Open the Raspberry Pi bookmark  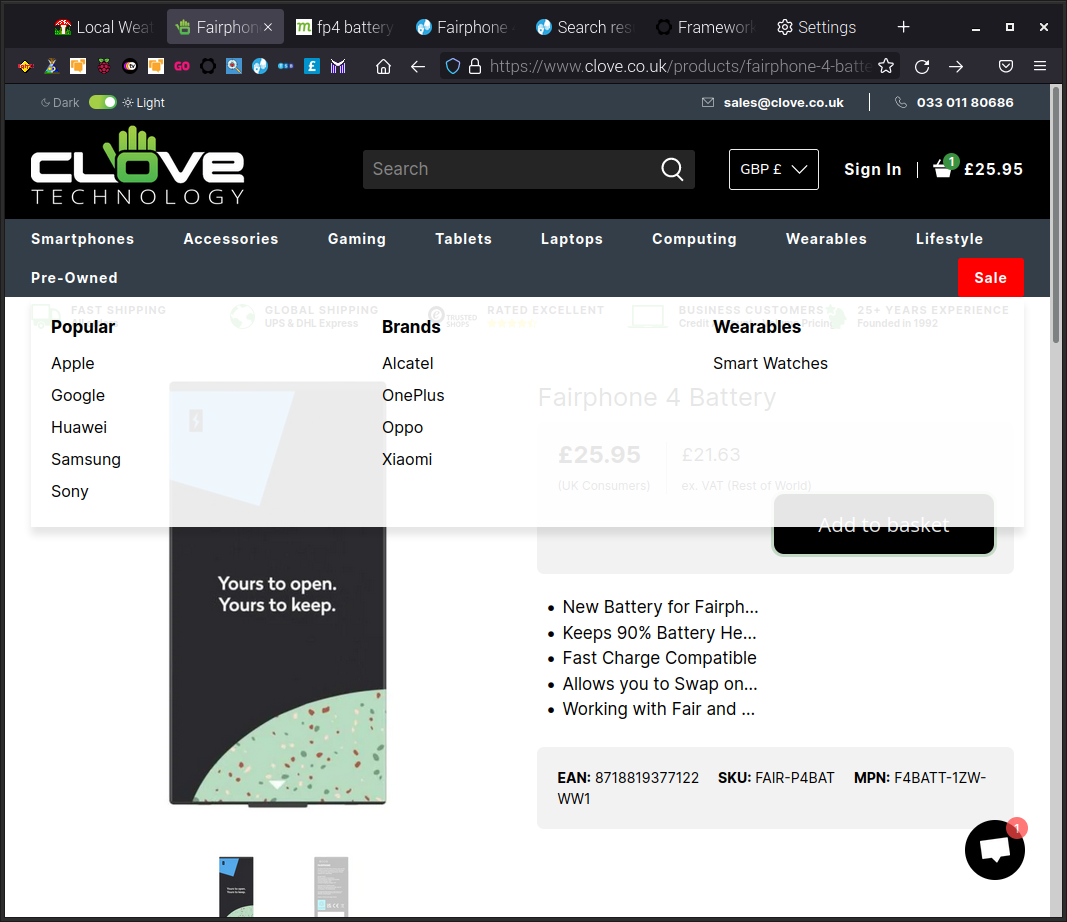pos(104,66)
